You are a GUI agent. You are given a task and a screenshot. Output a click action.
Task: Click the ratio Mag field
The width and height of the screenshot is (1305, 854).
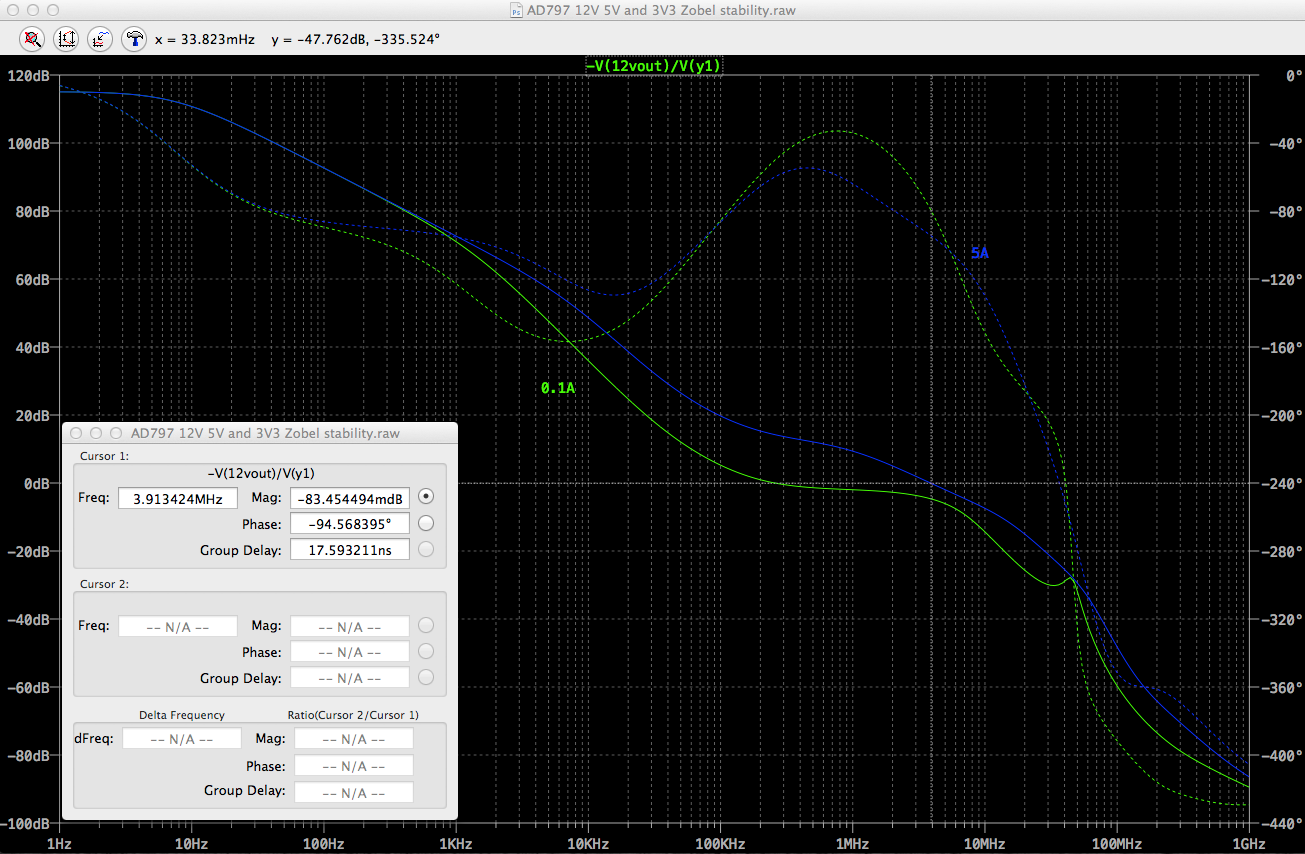[x=354, y=739]
